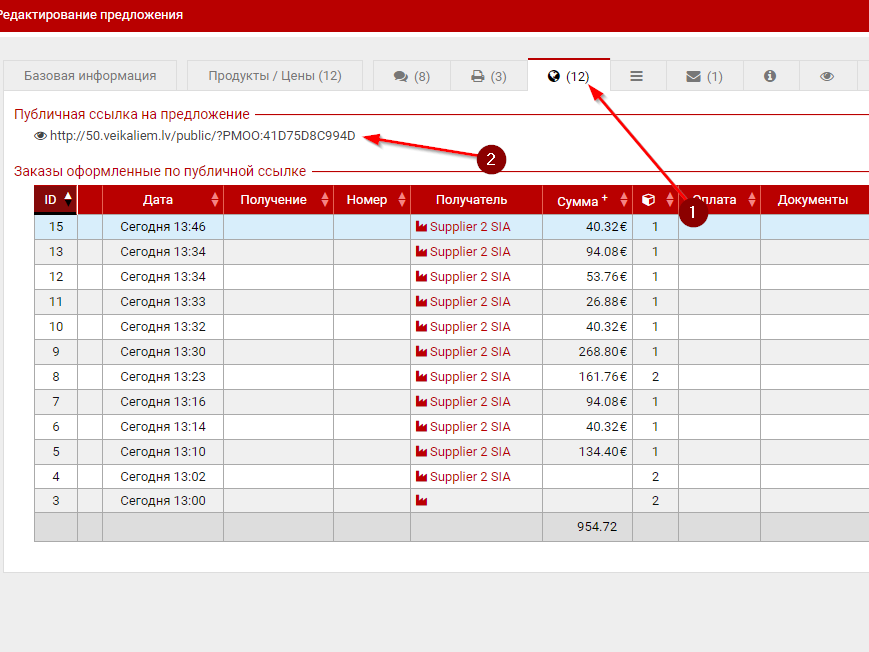Open the info circle tab
Viewport: 869px width, 652px height.
770,76
